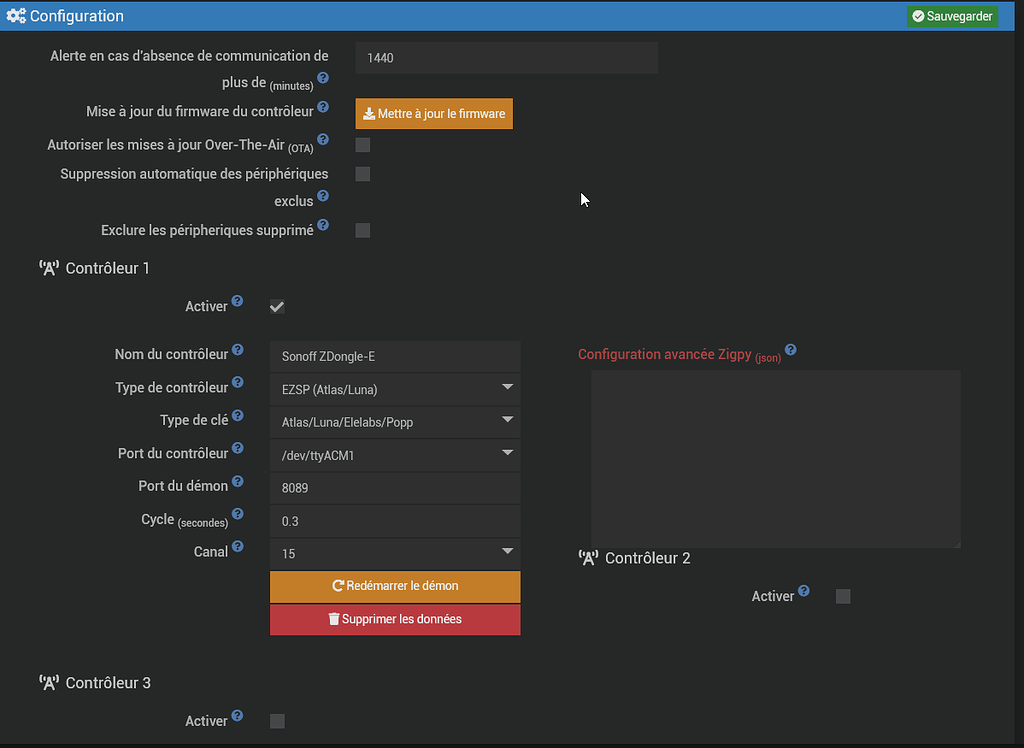Image resolution: width=1024 pixels, height=748 pixels.
Task: Click Redémarrer le démon button
Action: tap(394, 587)
